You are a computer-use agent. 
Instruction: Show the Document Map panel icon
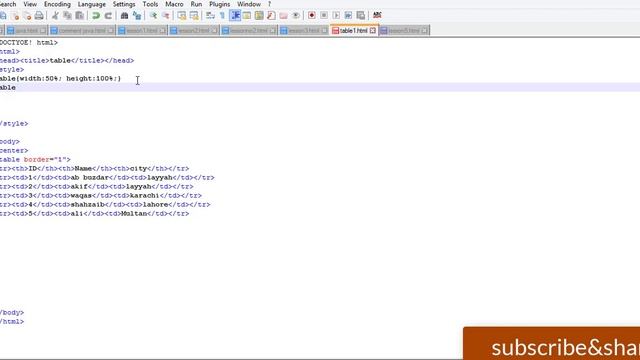[x=259, y=16]
